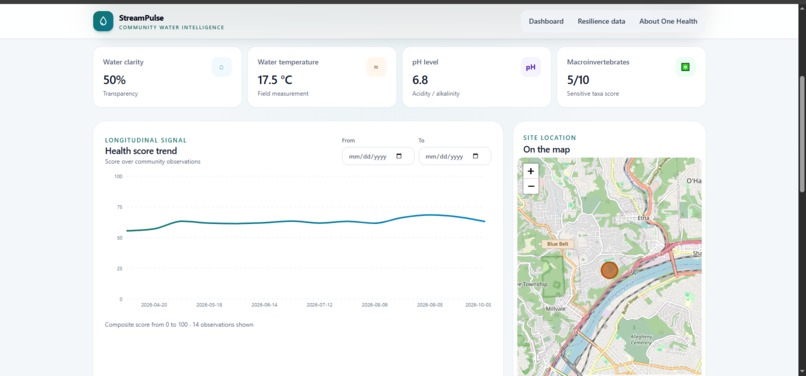Click the From date input field

(378, 156)
